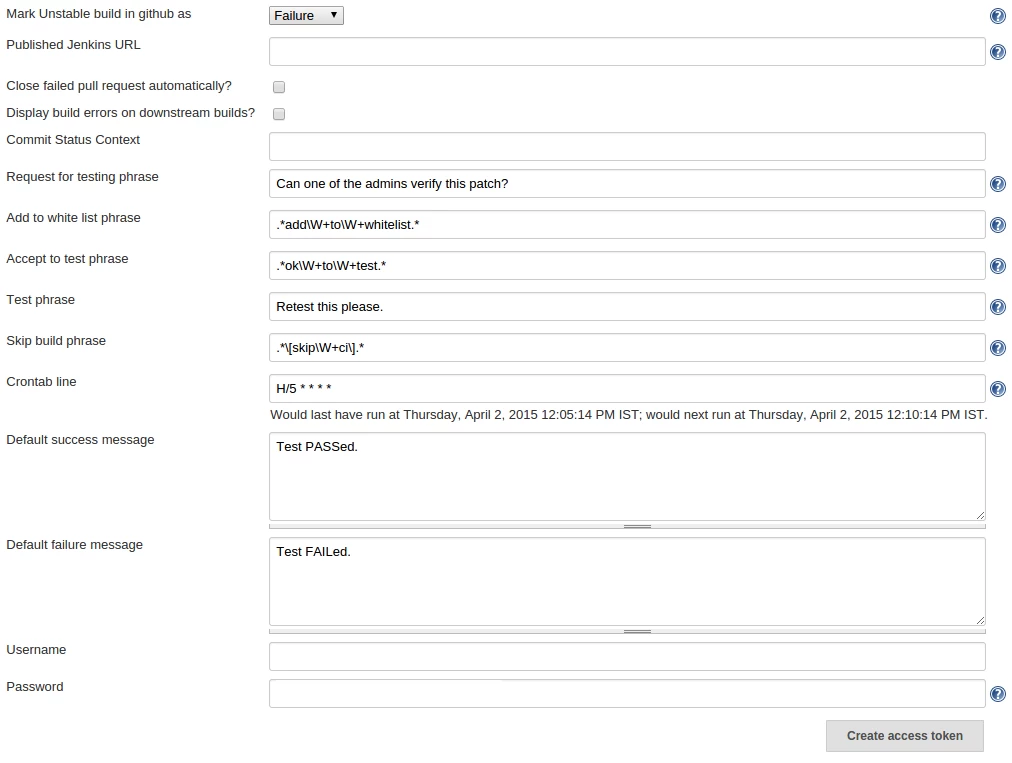Click the 'Password' label
The width and height of the screenshot is (1012, 763).
point(35,687)
